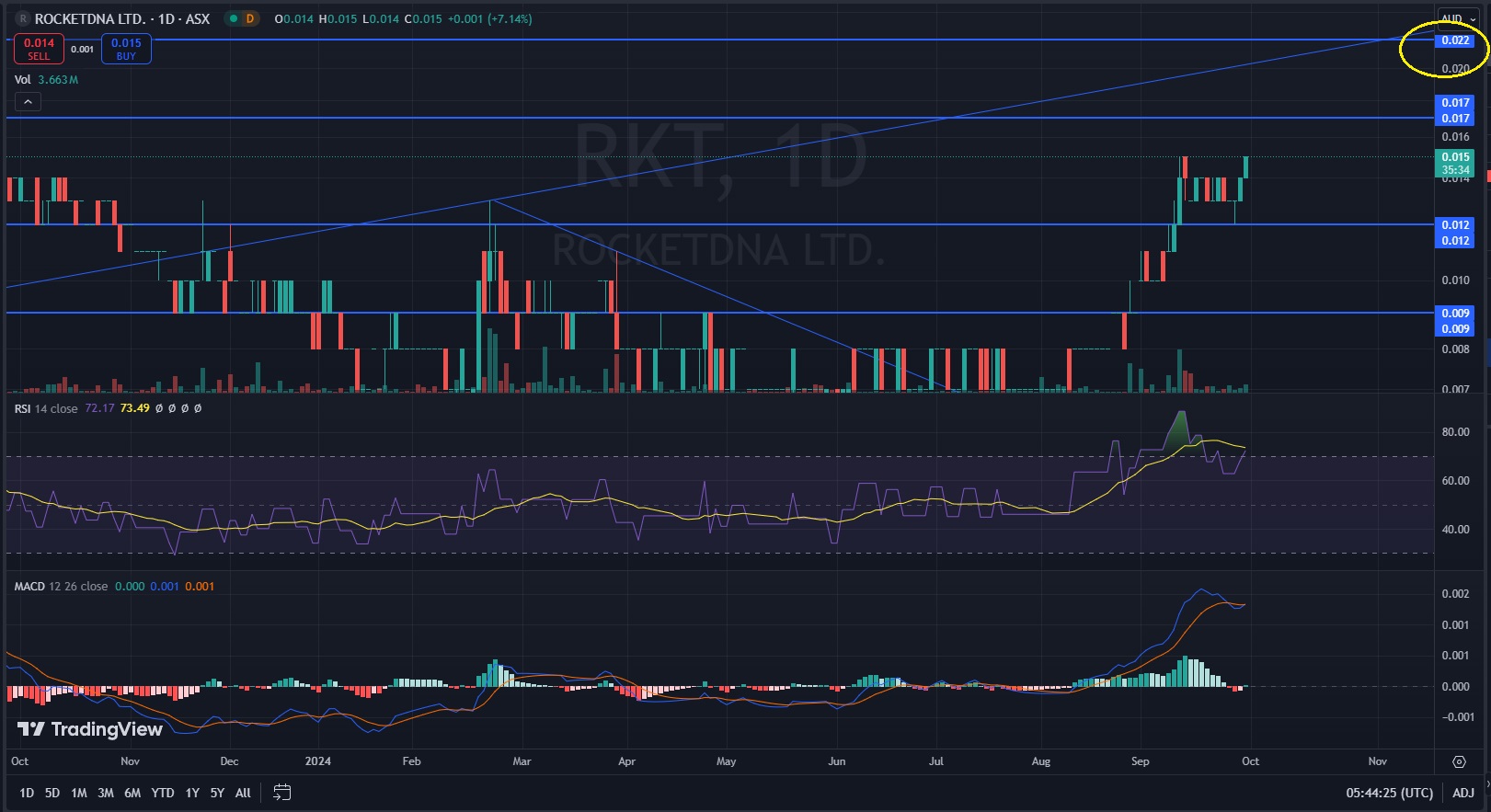
Task: Click the 0.002 MACD scale label
Action: (x=1455, y=594)
